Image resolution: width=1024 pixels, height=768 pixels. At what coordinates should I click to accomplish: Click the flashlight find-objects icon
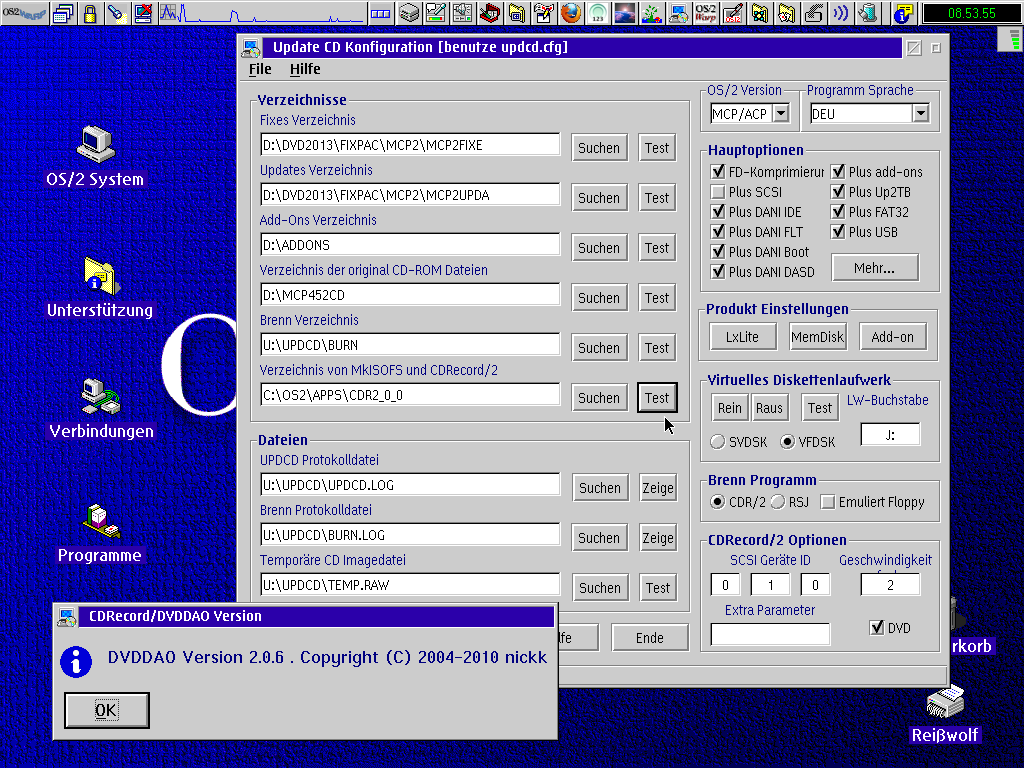[x=117, y=13]
